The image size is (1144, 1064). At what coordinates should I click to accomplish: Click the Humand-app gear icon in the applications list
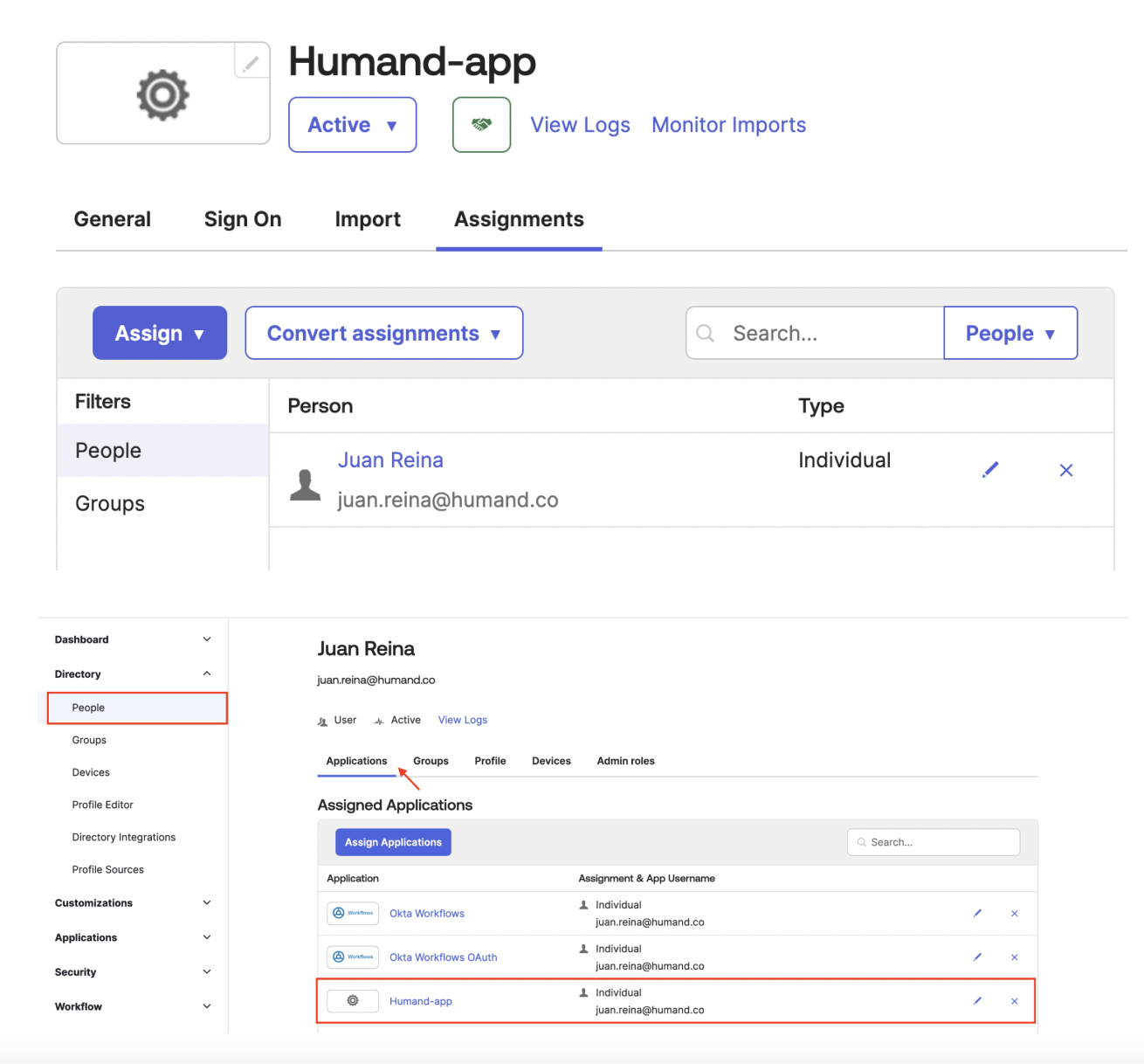pyautogui.click(x=352, y=1000)
